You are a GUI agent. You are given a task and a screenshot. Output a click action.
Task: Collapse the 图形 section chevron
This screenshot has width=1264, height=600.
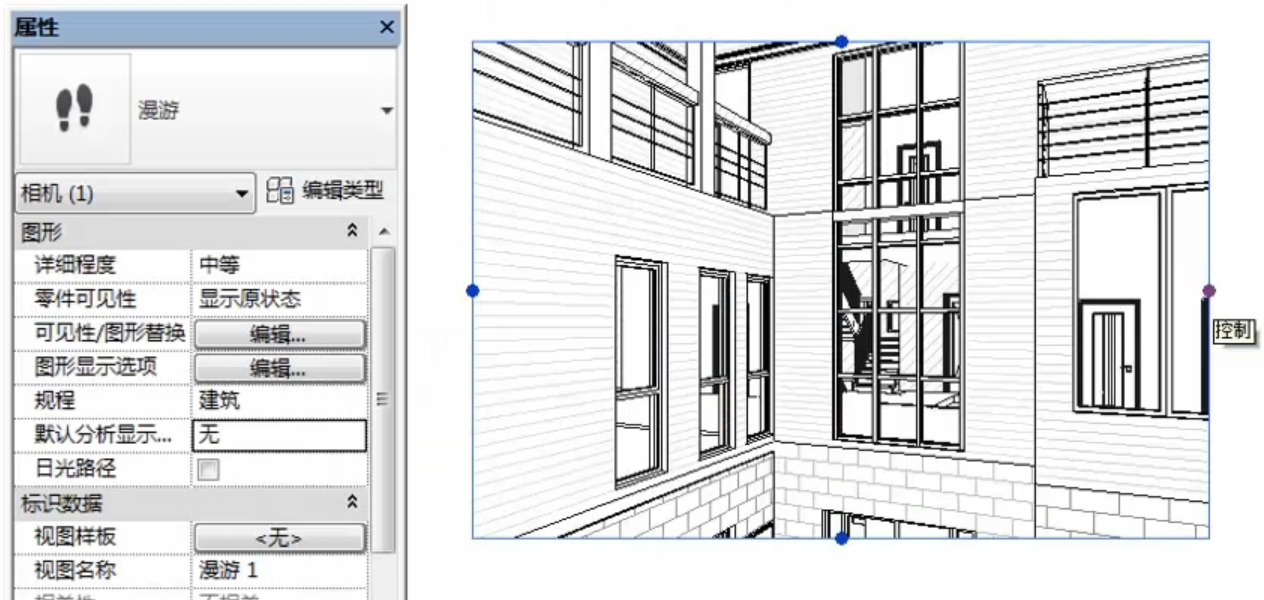tap(352, 231)
